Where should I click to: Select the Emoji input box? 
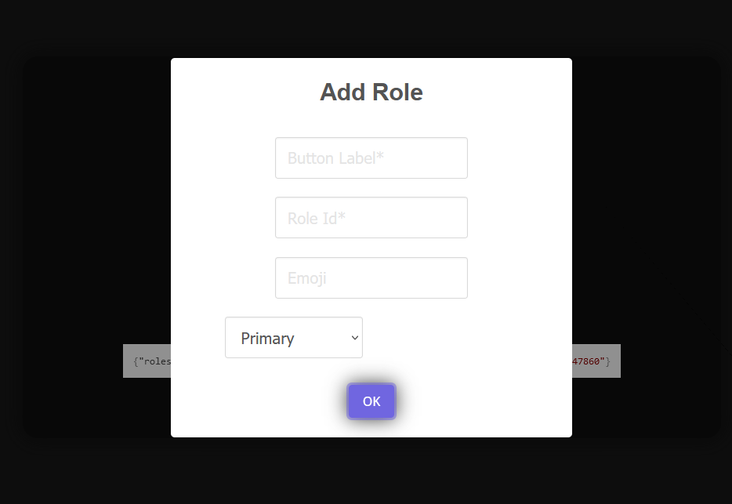[x=371, y=278]
